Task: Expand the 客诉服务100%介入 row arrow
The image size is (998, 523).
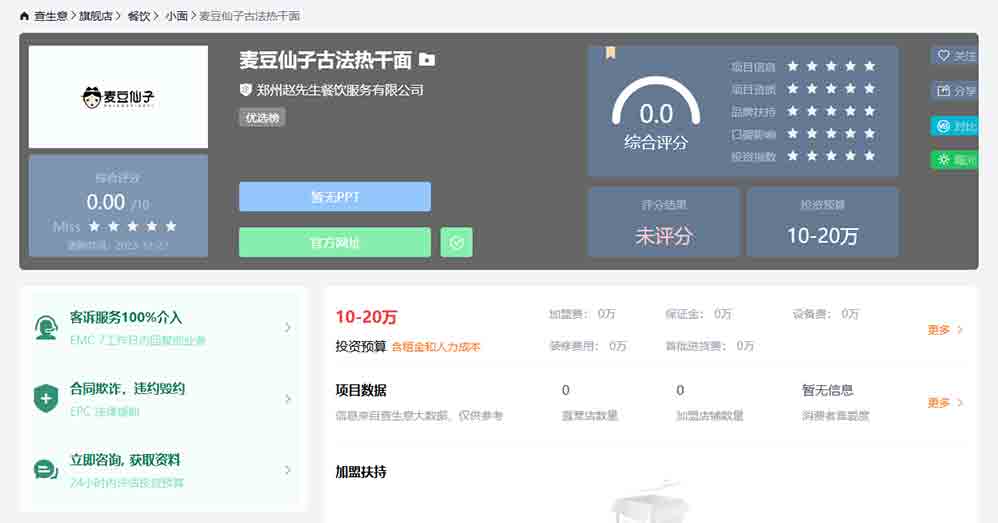Action: tap(288, 327)
